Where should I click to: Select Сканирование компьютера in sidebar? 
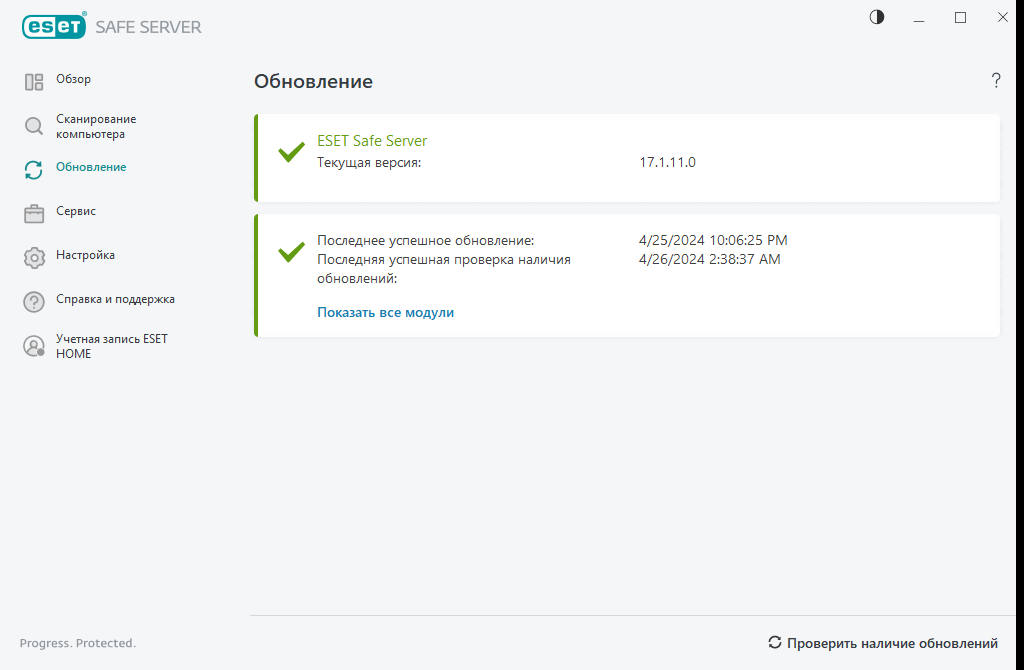96,126
